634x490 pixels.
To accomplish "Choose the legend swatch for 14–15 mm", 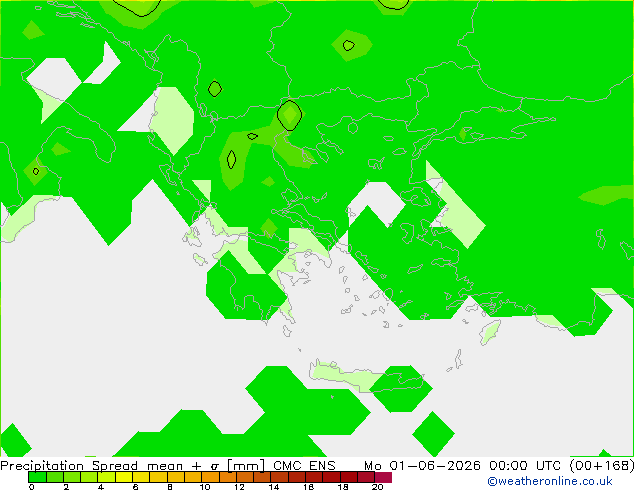I will (279, 477).
